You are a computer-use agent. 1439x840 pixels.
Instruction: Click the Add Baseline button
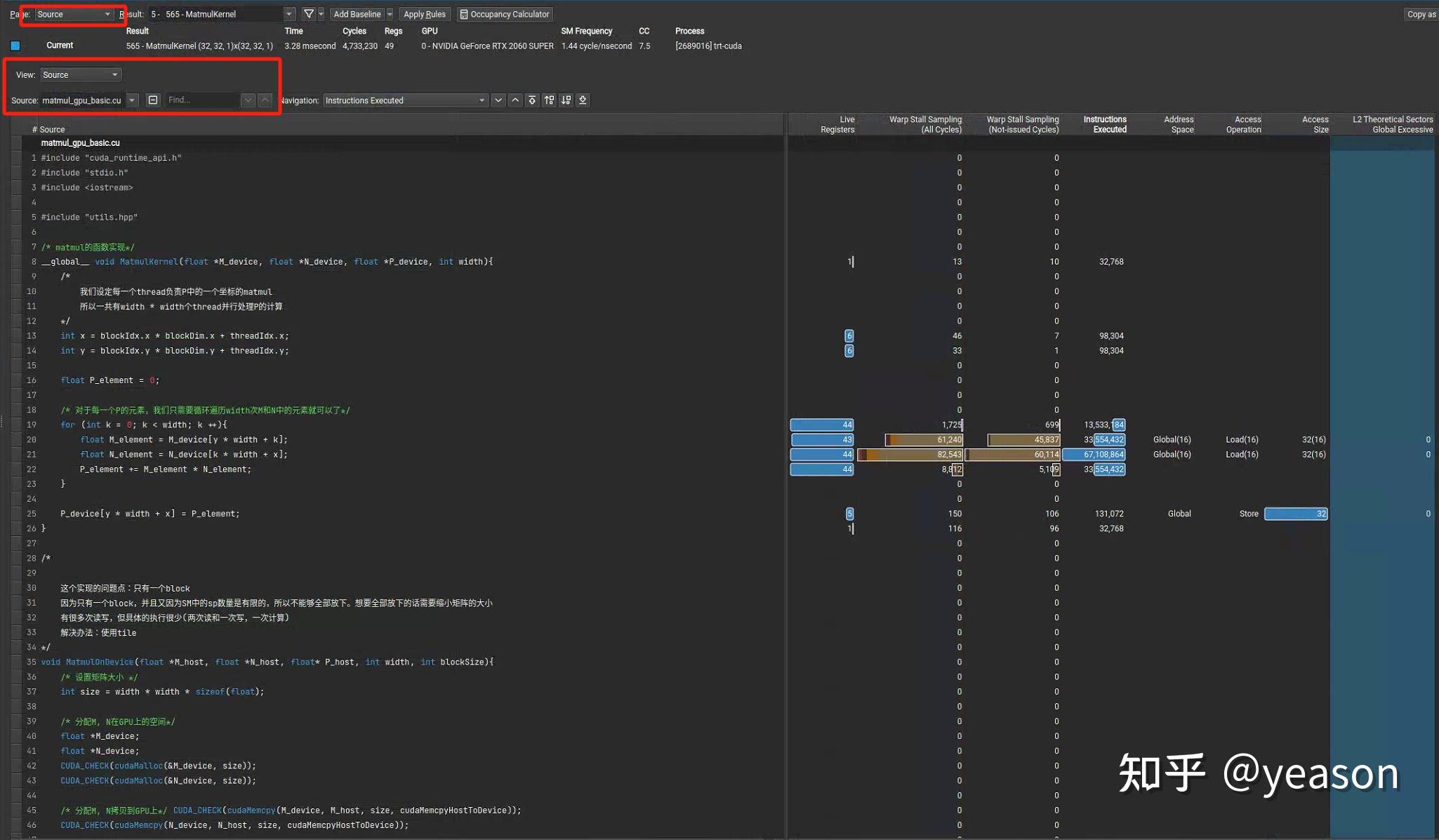tap(357, 14)
